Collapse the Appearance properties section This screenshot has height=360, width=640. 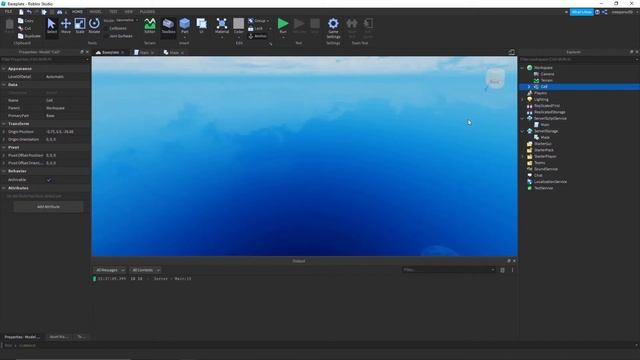coord(4,69)
